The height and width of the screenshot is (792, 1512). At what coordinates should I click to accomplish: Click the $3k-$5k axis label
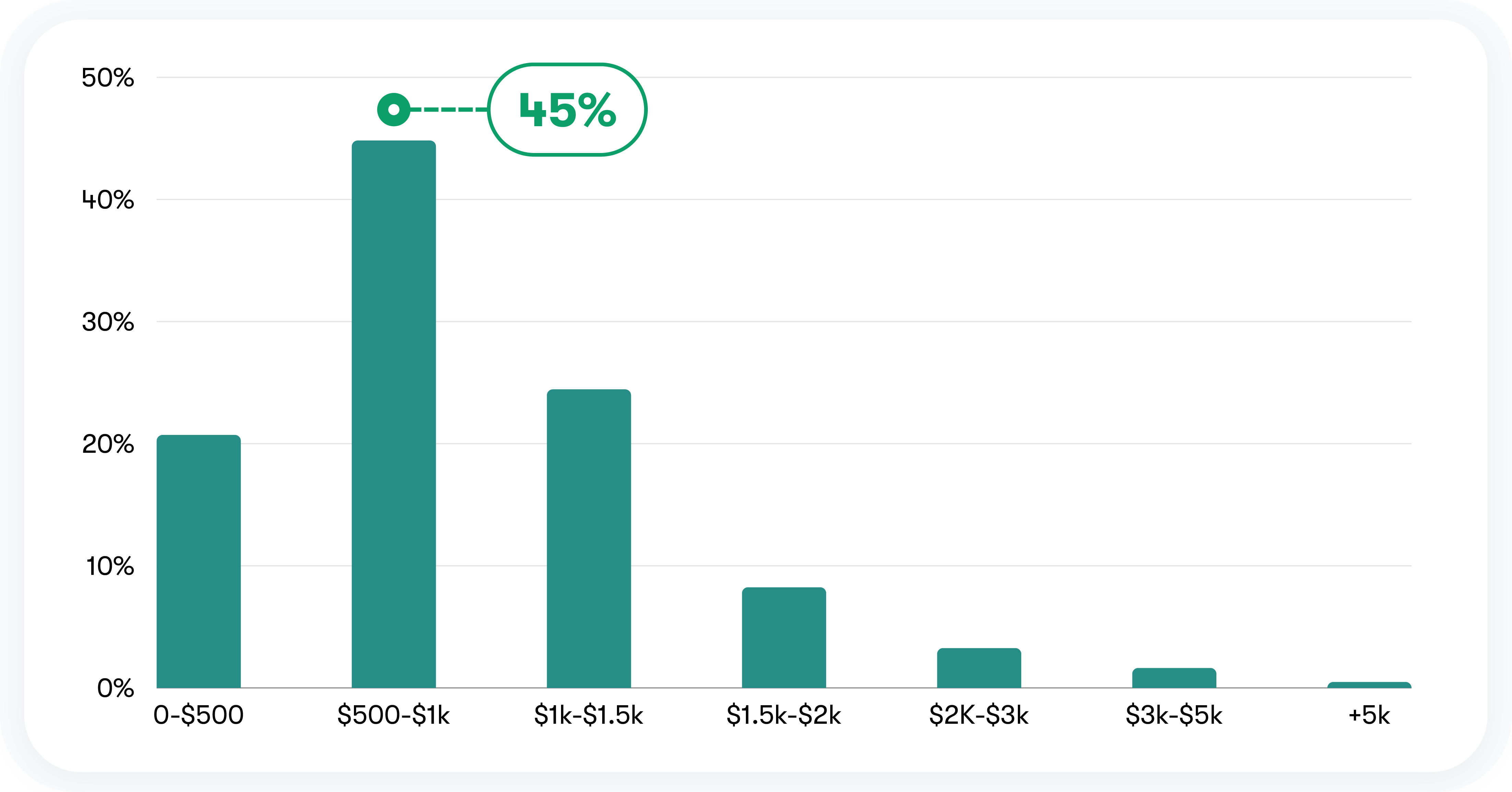[1174, 715]
